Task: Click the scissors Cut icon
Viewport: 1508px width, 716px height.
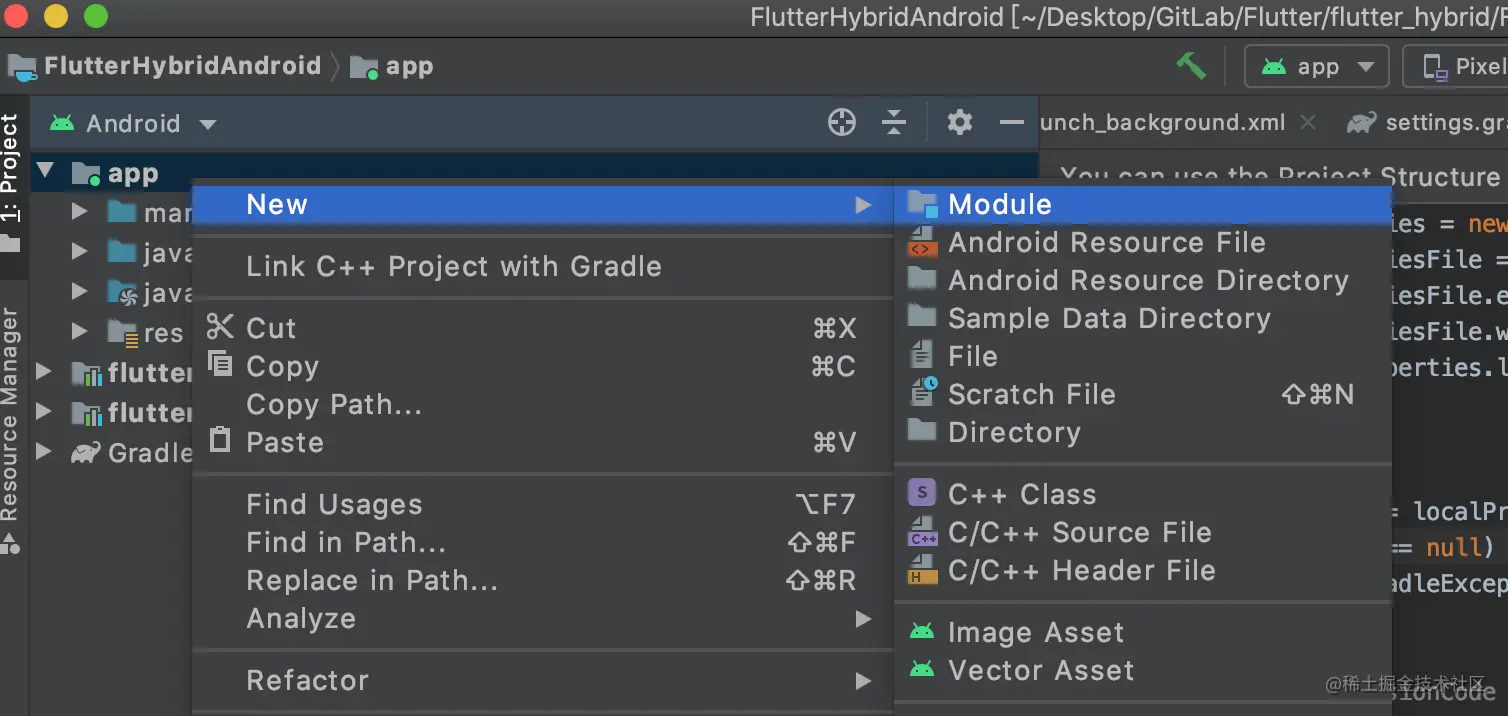Action: [219, 327]
